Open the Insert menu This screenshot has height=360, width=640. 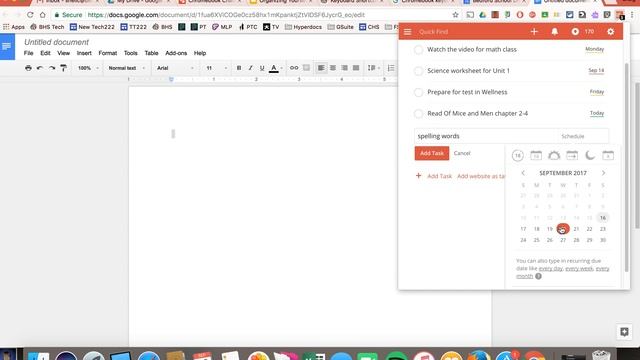pos(84,53)
